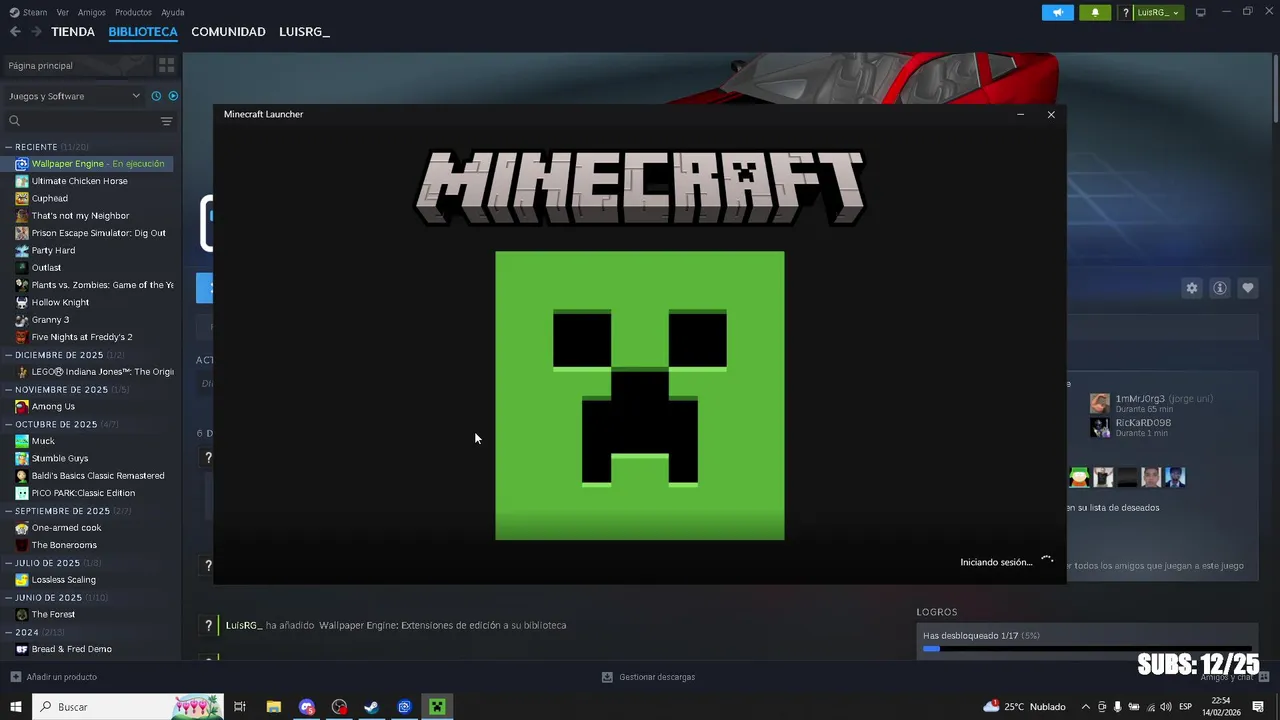Click the library search field
Image resolution: width=1280 pixels, height=720 pixels.
80,121
